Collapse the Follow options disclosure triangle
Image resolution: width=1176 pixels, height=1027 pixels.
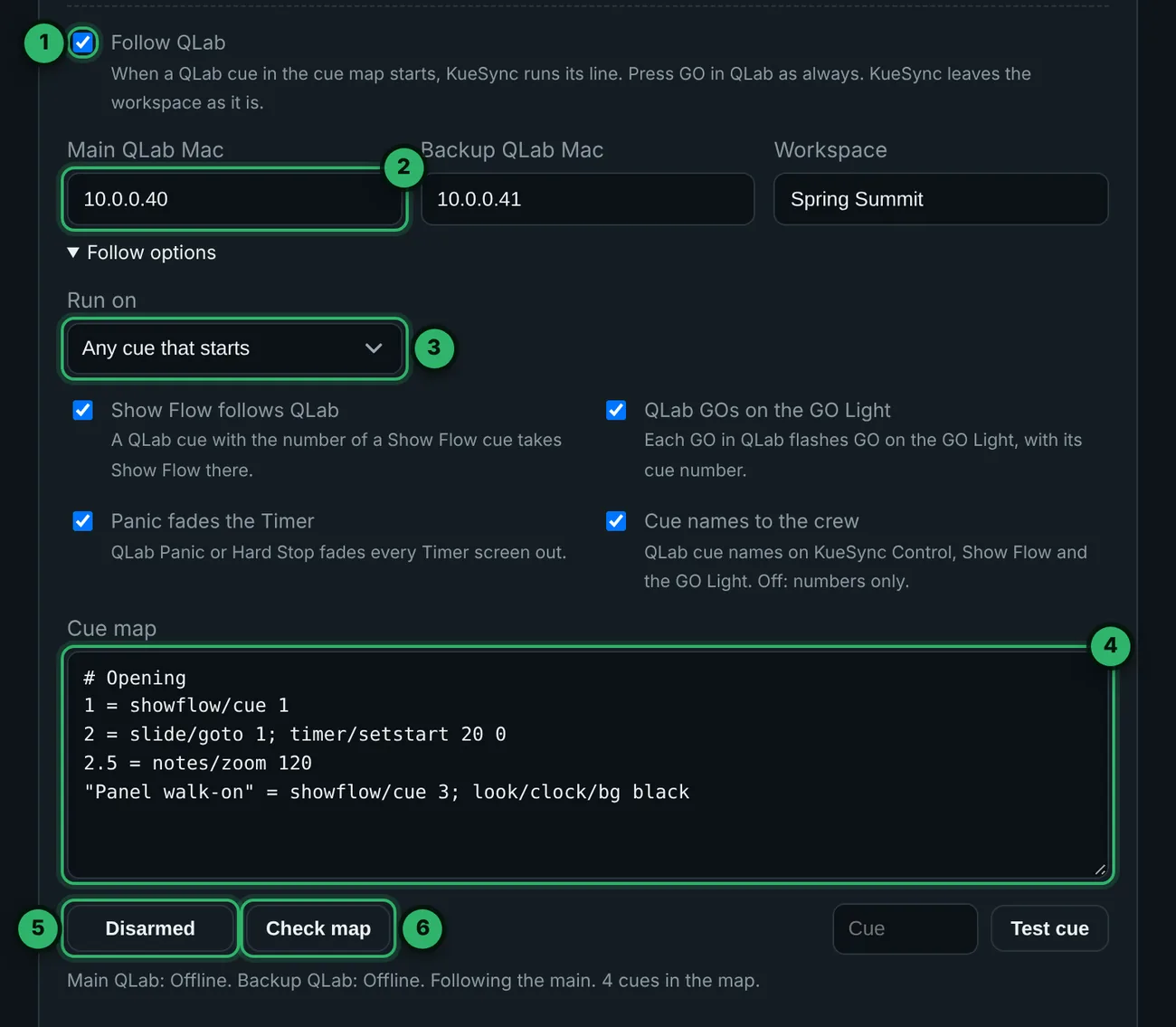73,252
